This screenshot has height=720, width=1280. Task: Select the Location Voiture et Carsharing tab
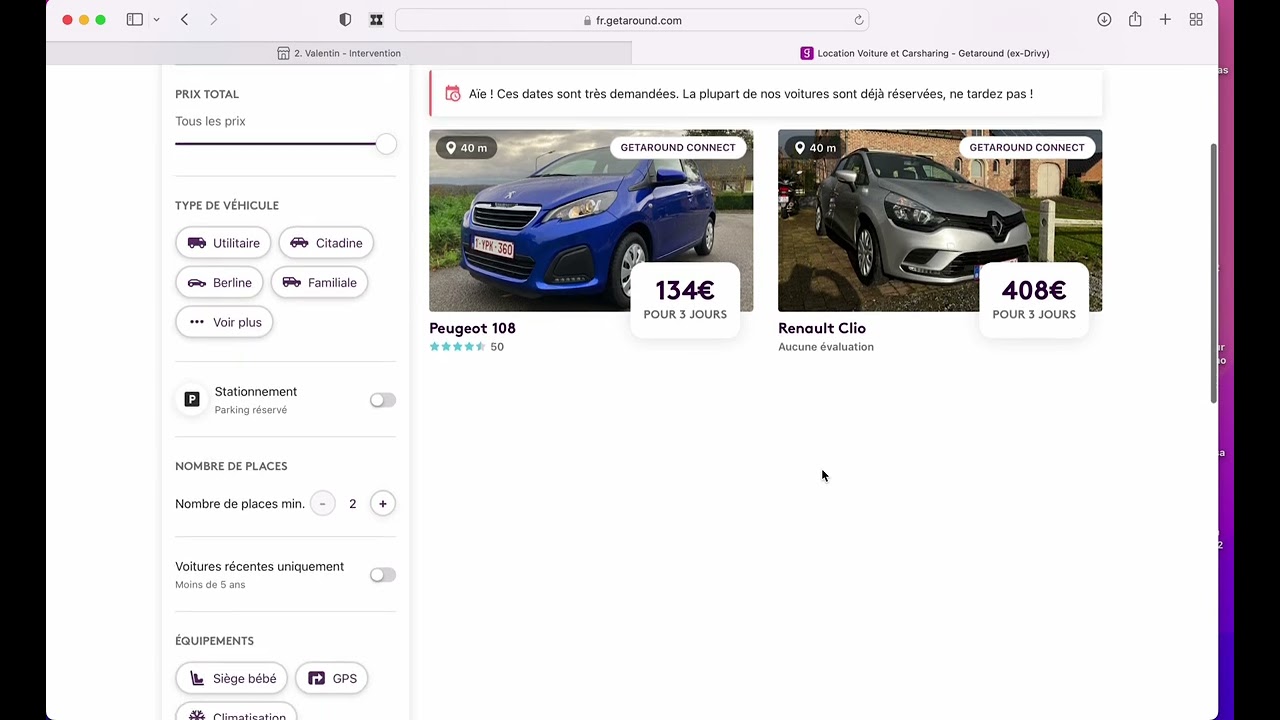point(925,53)
